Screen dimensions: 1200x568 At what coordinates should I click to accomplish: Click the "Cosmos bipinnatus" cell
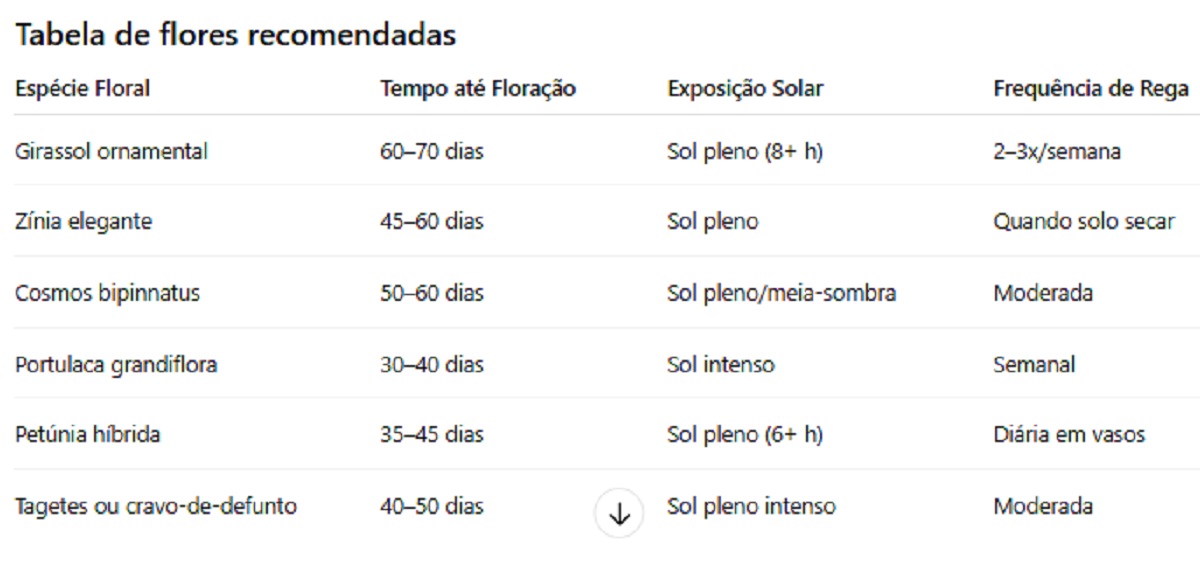coord(107,294)
